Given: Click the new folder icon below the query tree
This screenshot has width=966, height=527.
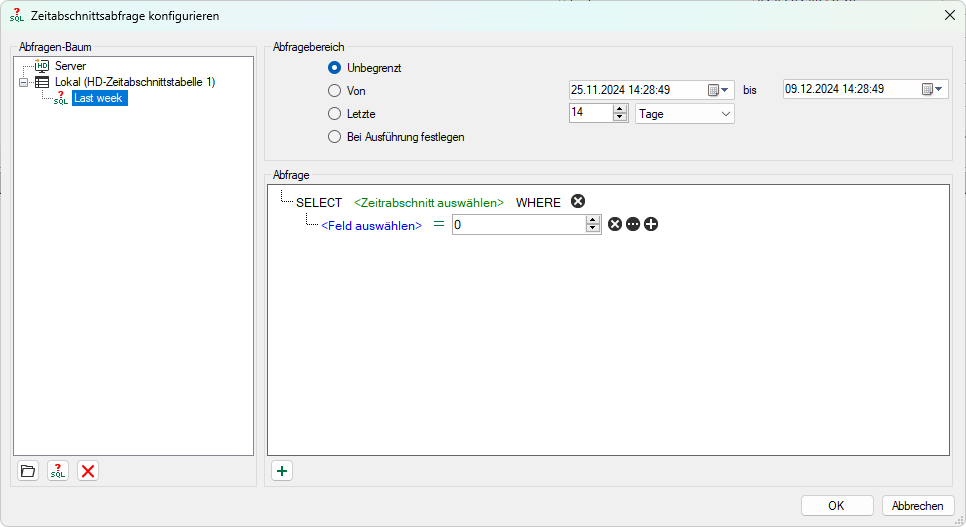Looking at the screenshot, I should (28, 471).
